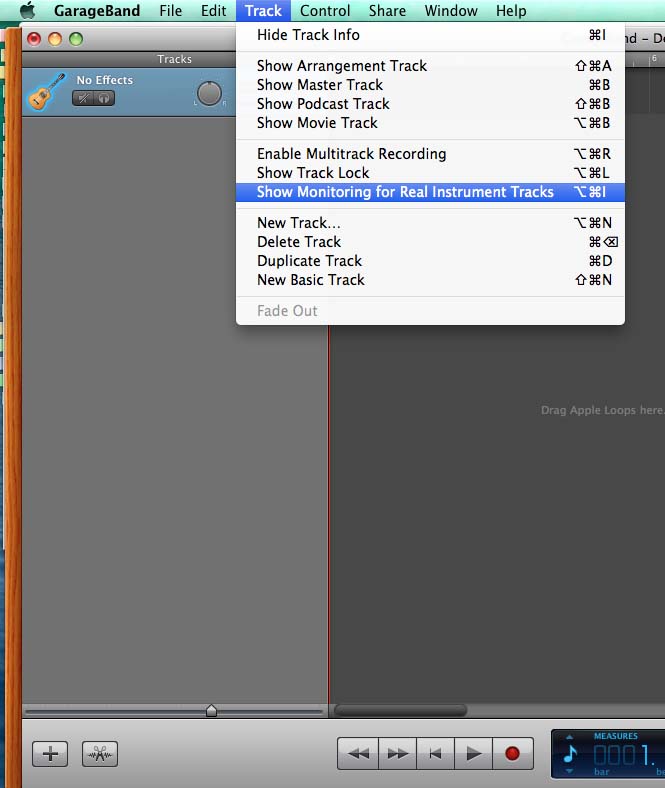Click the track pan knob

coord(209,93)
